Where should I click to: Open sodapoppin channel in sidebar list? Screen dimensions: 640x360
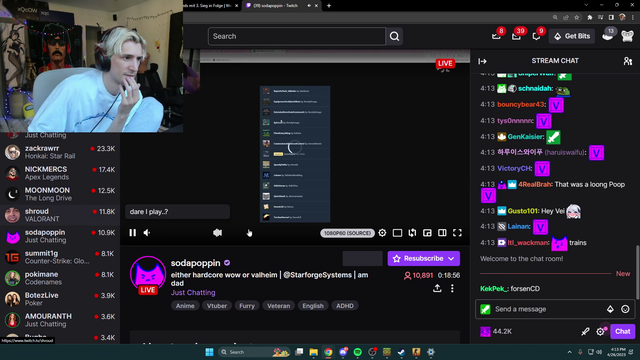pos(60,236)
